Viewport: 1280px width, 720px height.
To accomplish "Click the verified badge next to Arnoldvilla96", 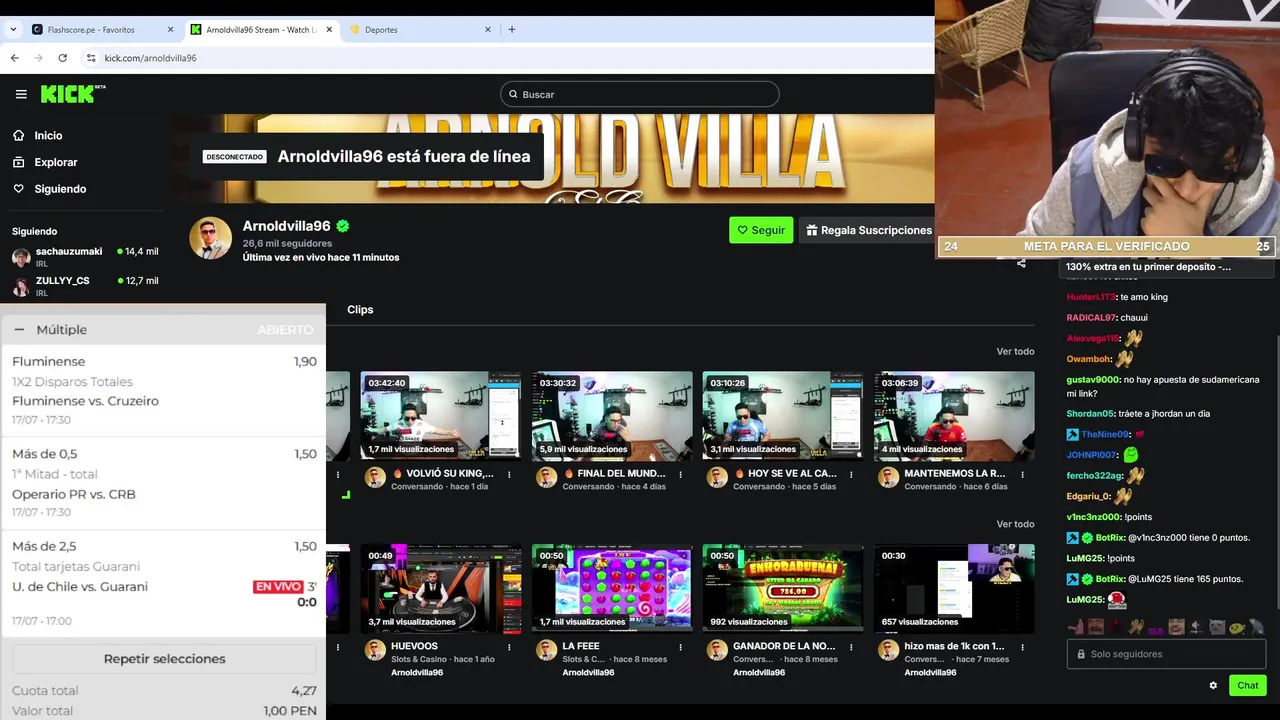I will coord(343,226).
